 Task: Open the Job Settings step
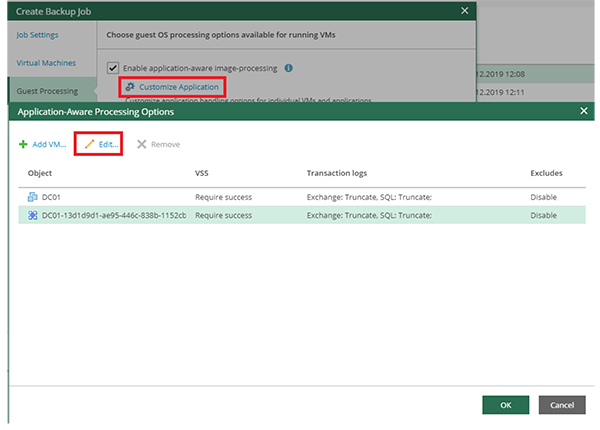38,35
